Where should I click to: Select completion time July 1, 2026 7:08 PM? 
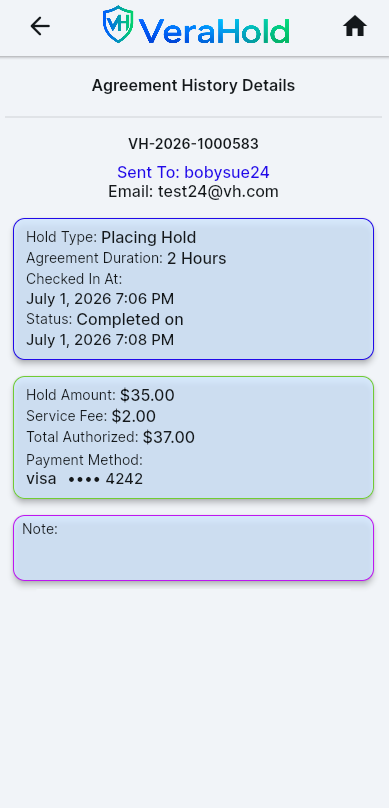(100, 340)
